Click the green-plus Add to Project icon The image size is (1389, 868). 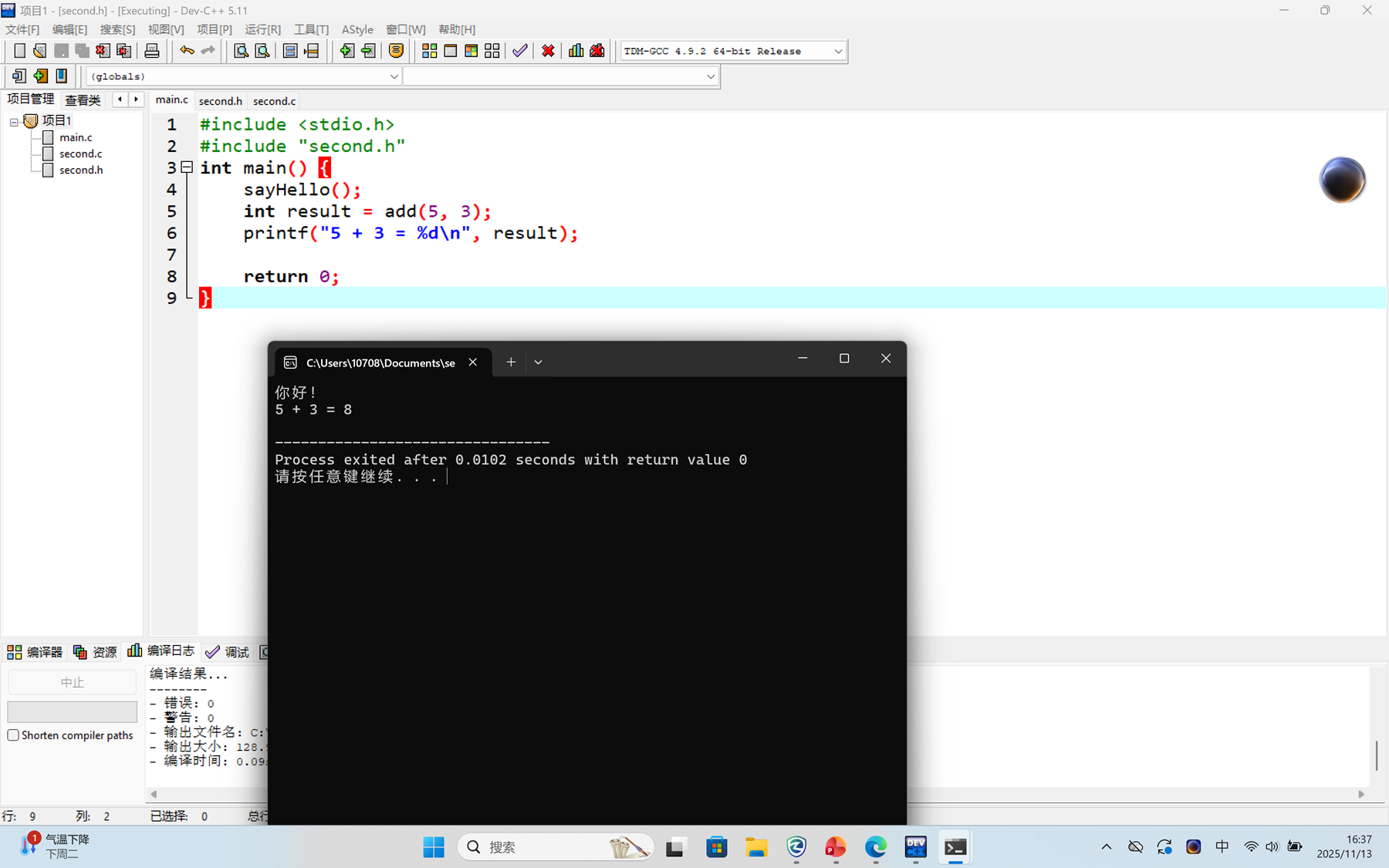point(346,51)
